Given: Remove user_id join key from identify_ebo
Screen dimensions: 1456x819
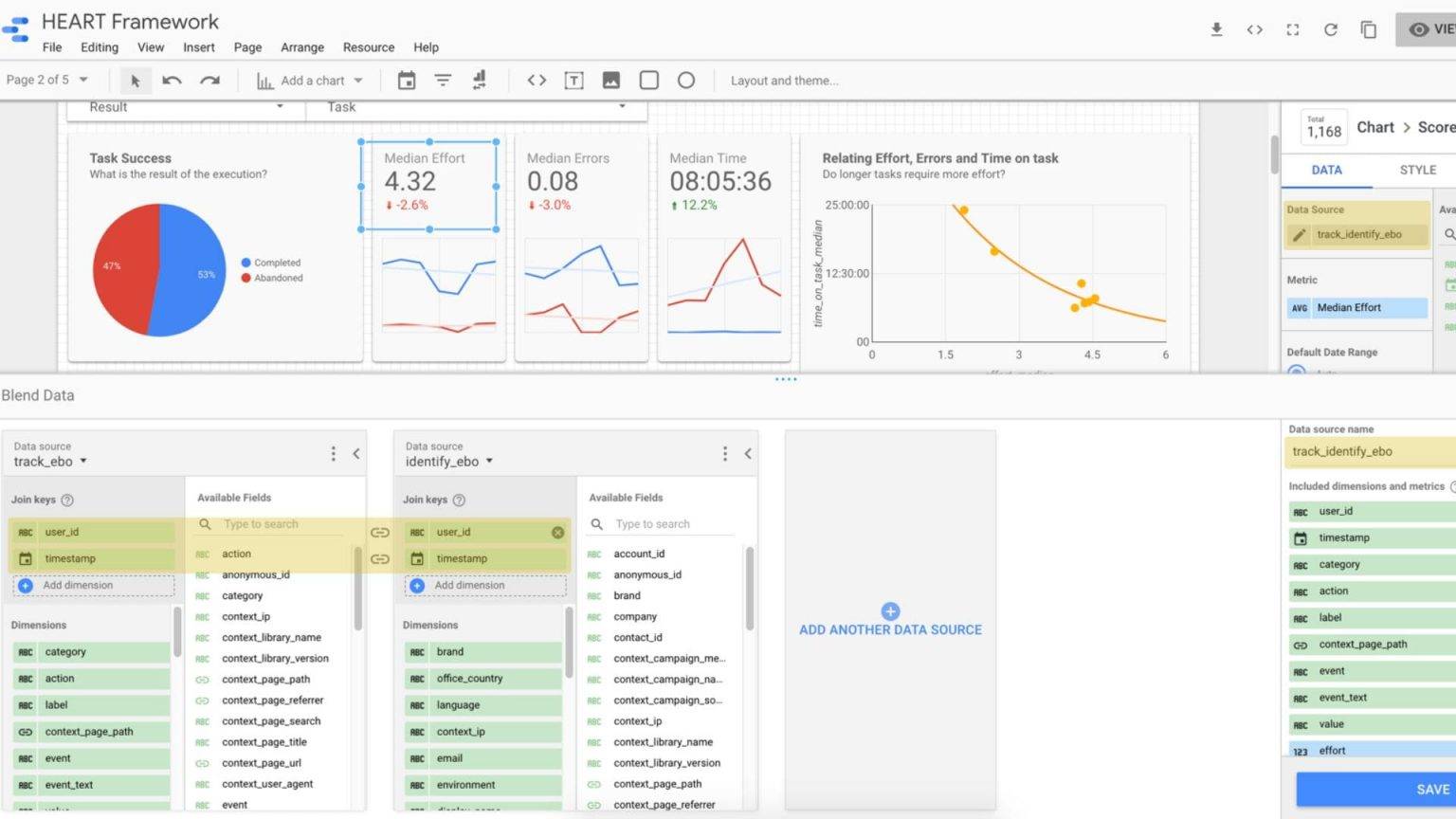Looking at the screenshot, I should click(x=558, y=532).
